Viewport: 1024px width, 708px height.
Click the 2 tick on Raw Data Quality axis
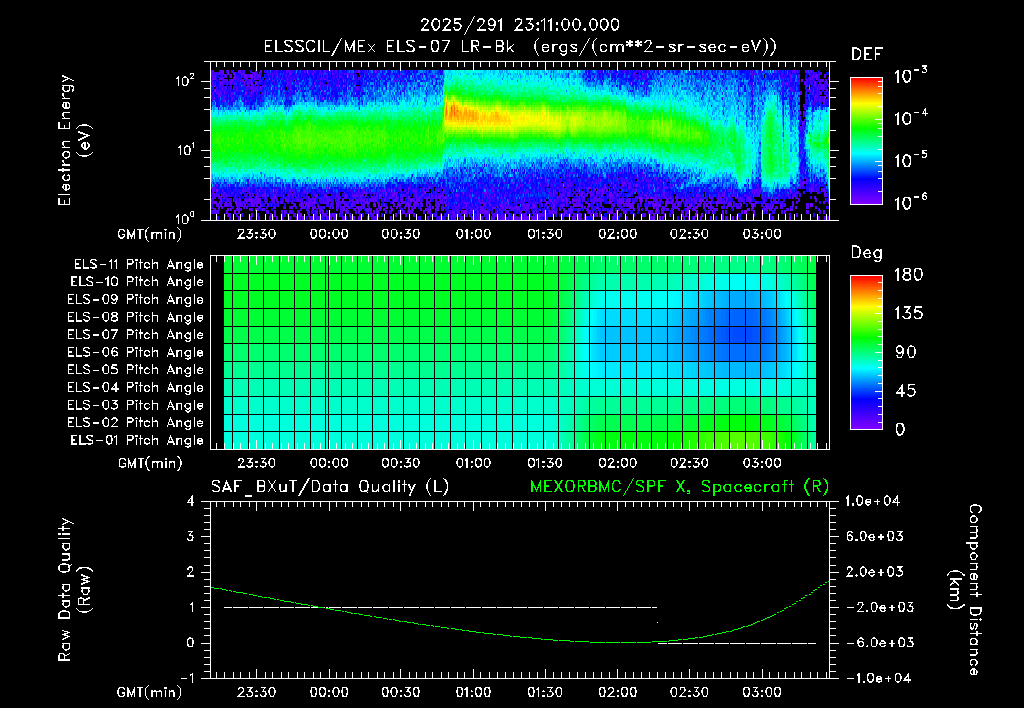(191, 571)
